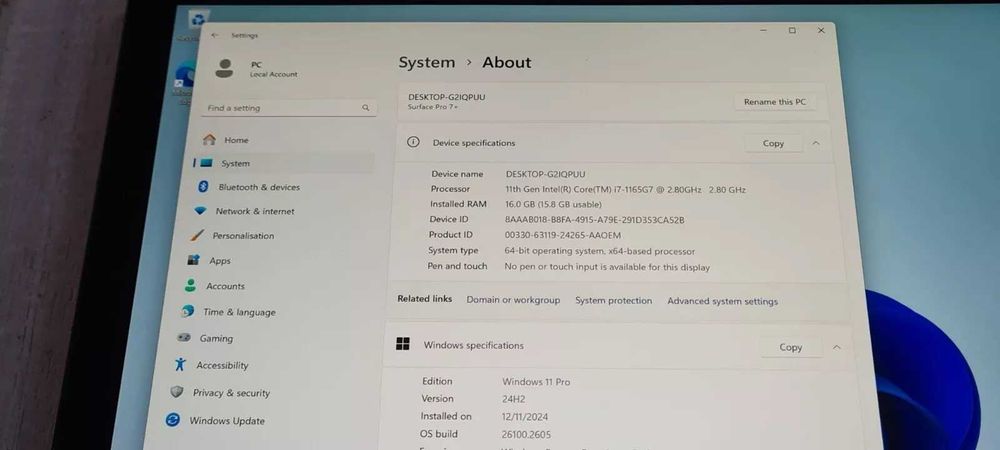Viewport: 1000px width, 450px height.
Task: Open Apps settings page
Action: pos(220,261)
